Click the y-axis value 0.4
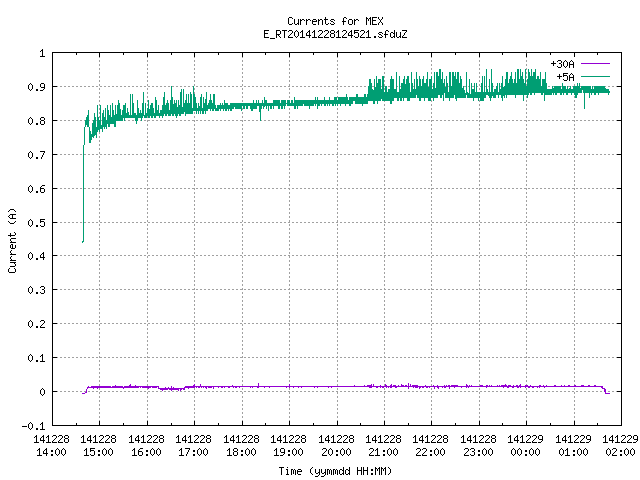The image size is (640, 480). (36, 256)
